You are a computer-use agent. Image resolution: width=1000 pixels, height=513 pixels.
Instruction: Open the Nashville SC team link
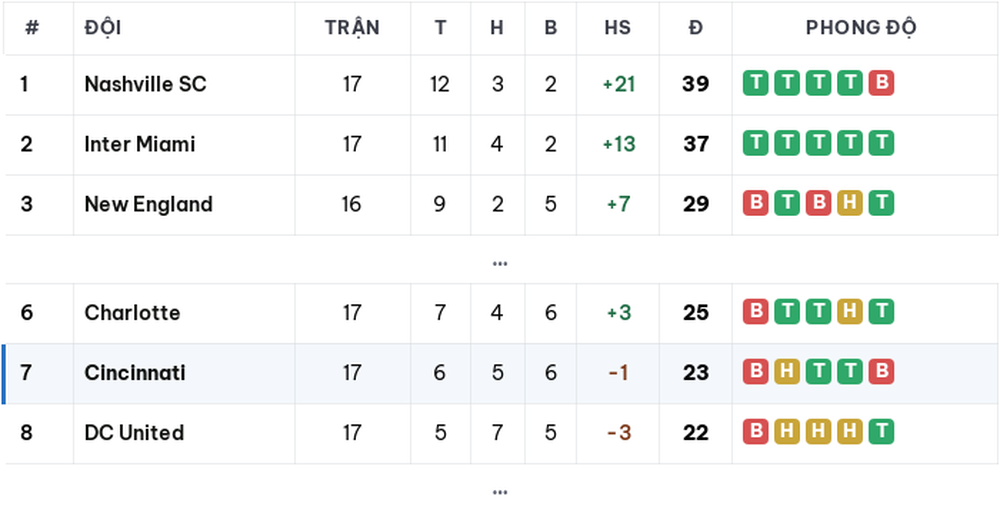pos(145,84)
